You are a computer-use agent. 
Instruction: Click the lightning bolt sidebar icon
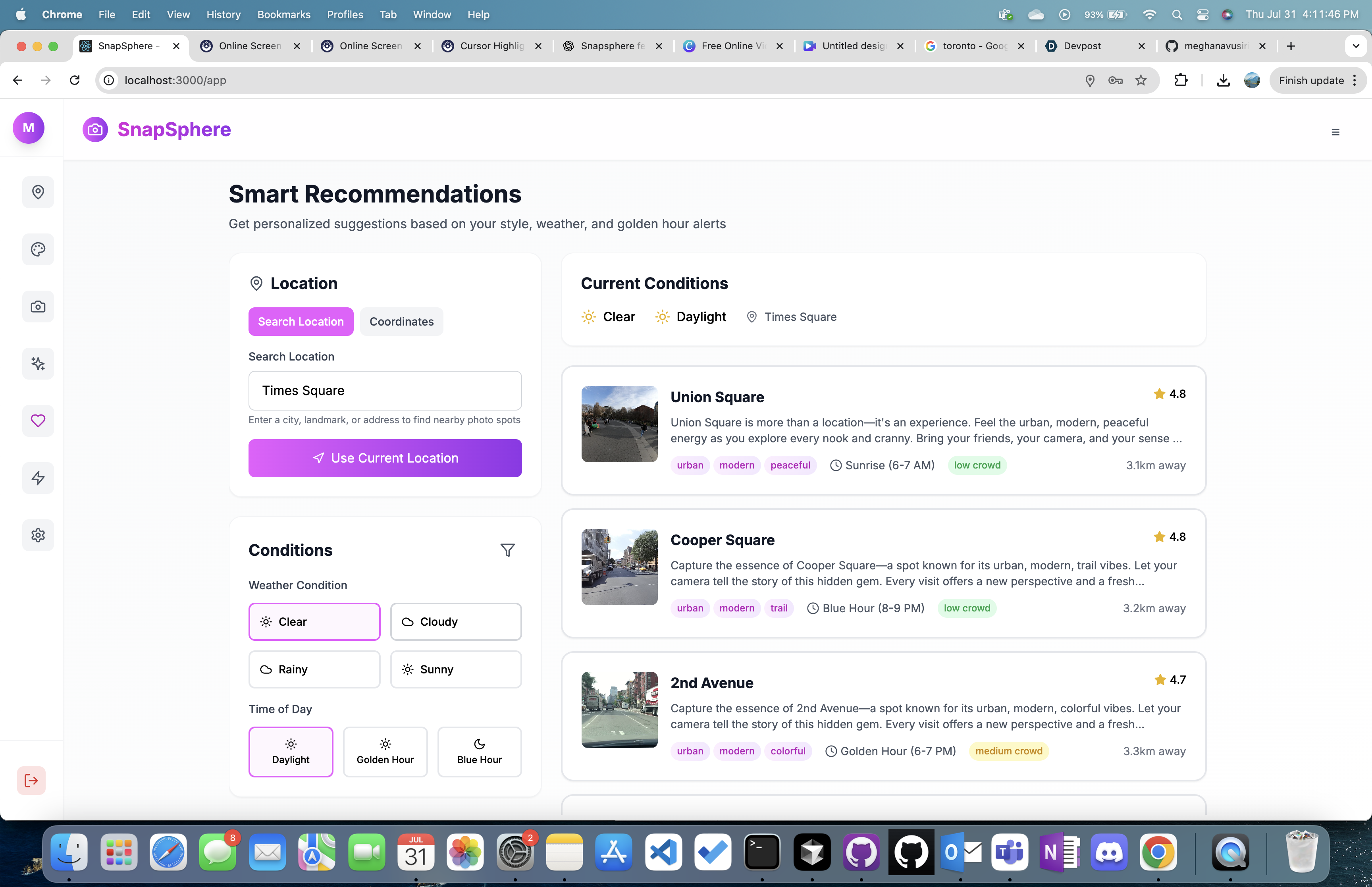(38, 478)
